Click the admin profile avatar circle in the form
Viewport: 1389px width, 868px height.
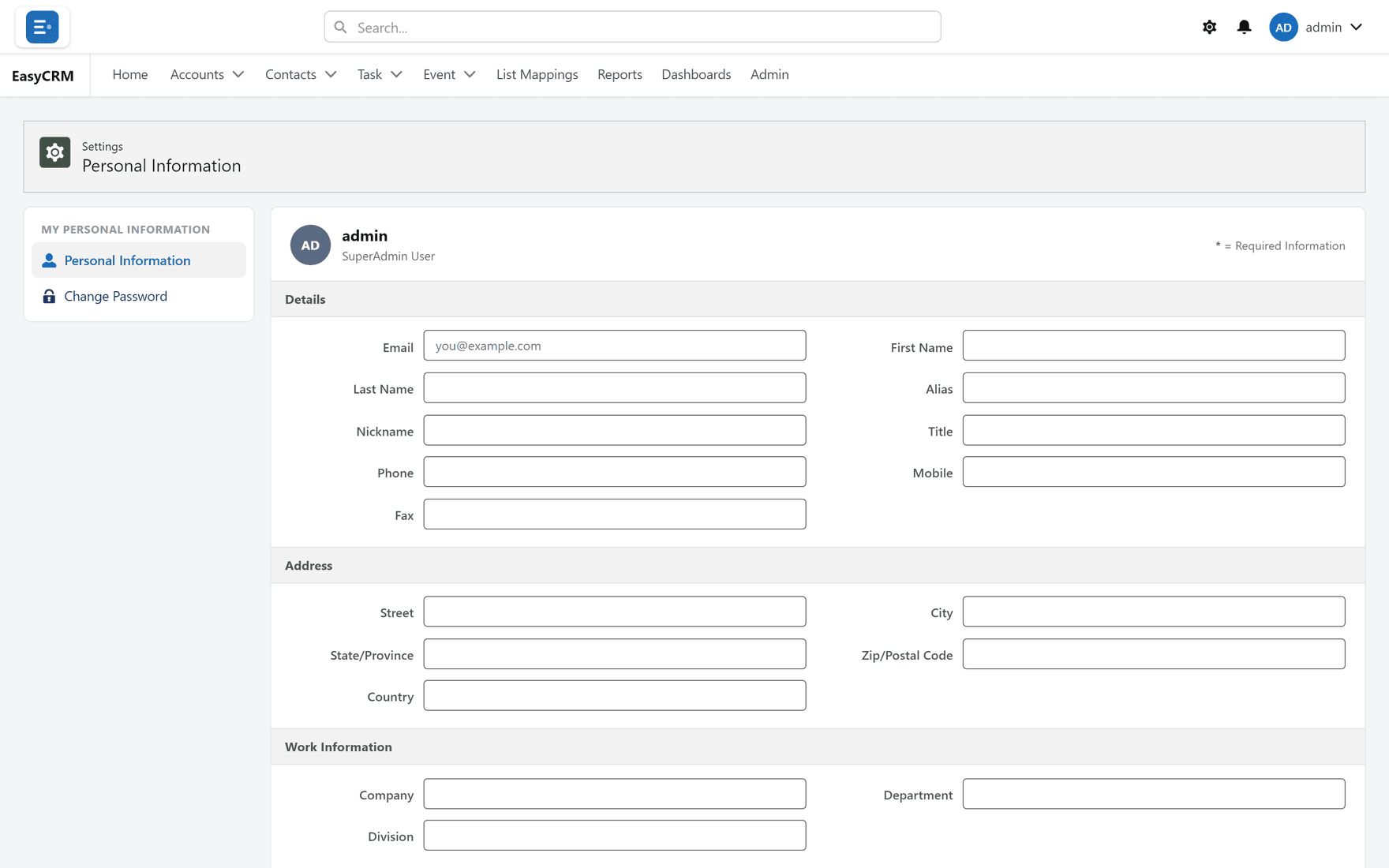(310, 245)
